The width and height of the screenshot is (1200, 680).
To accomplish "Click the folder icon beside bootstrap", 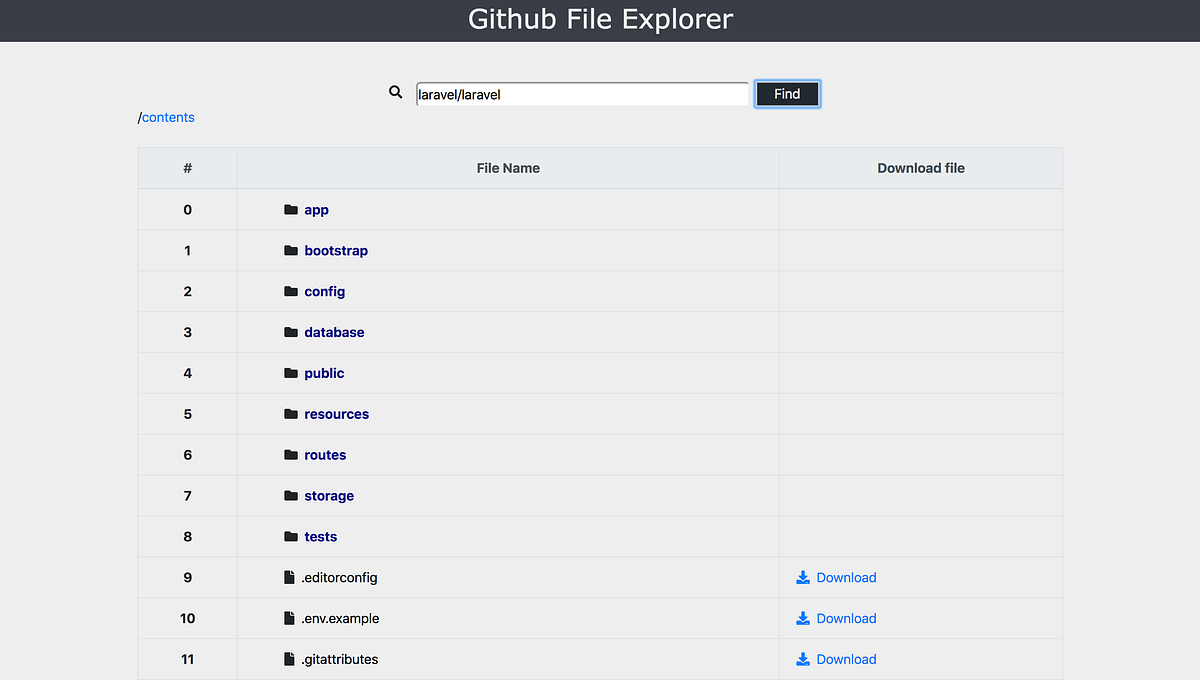I will (291, 250).
